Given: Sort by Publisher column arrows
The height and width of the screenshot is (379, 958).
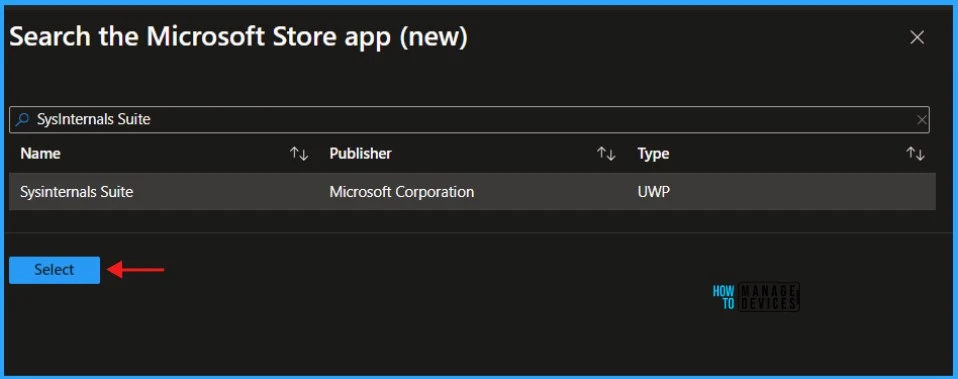Looking at the screenshot, I should pyautogui.click(x=605, y=154).
